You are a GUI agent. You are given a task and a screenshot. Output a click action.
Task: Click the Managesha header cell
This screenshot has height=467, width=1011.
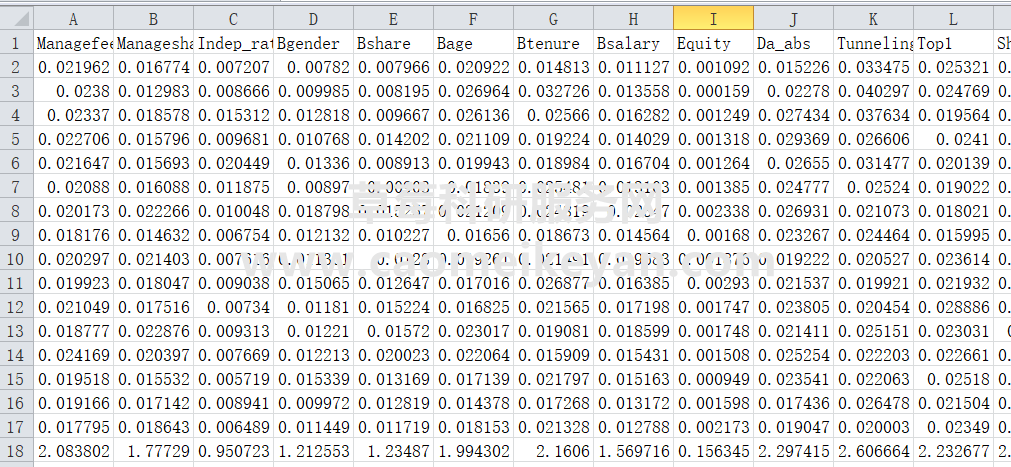pyautogui.click(x=153, y=43)
